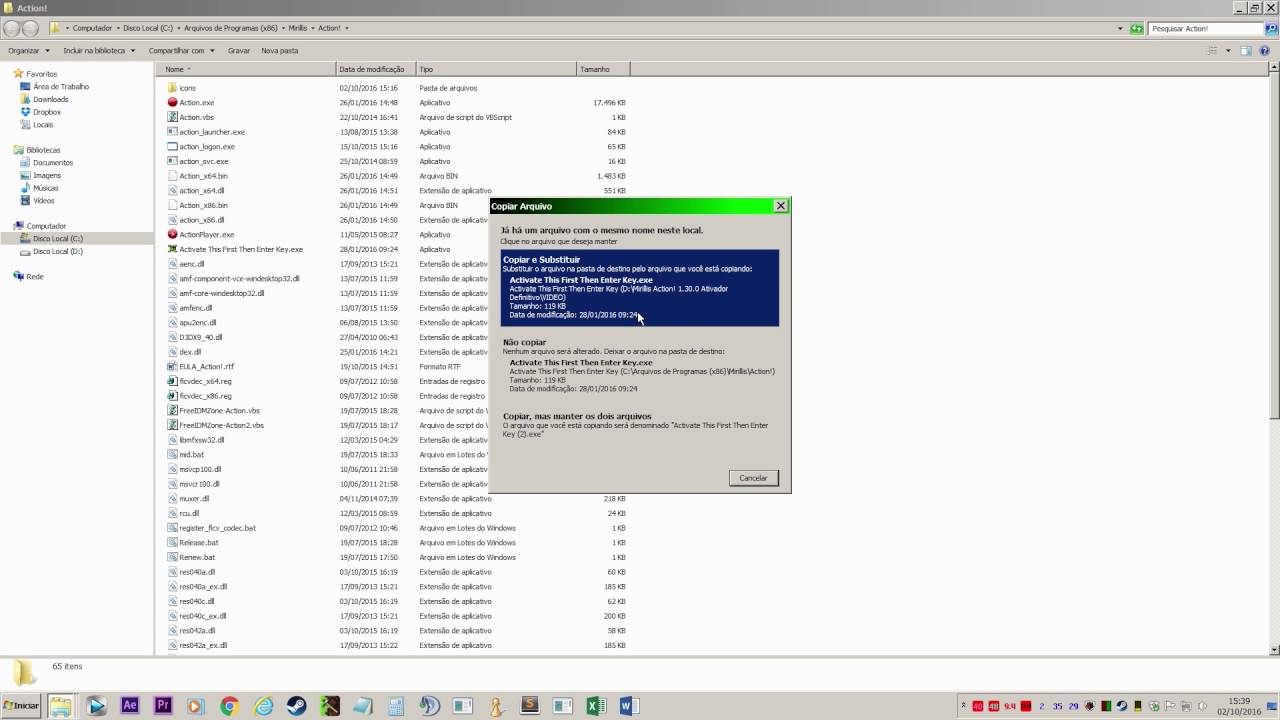Click the Iniciar start button
1280x720 pixels.
[x=21, y=706]
